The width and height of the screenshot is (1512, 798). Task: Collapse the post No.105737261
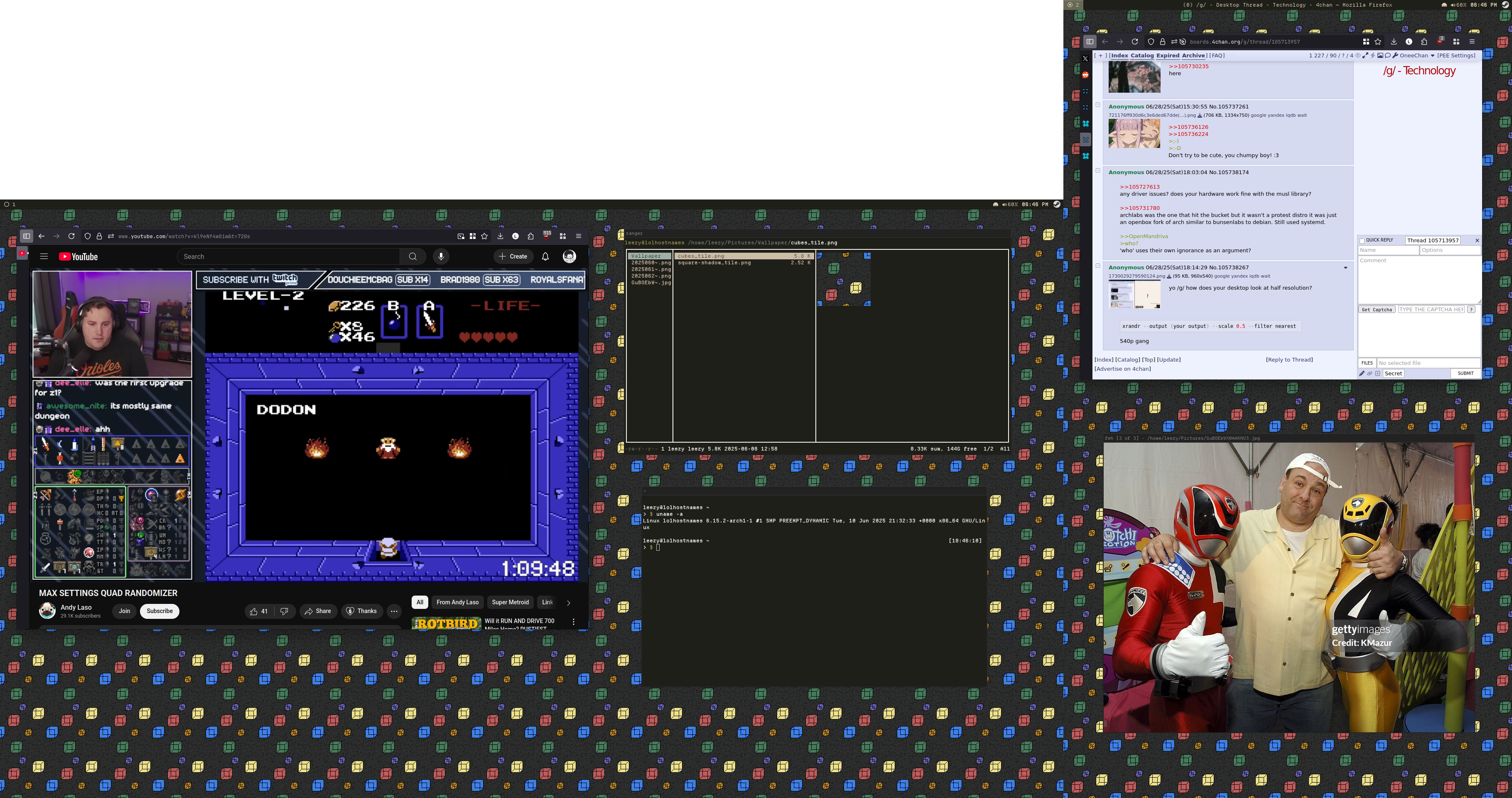1097,105
